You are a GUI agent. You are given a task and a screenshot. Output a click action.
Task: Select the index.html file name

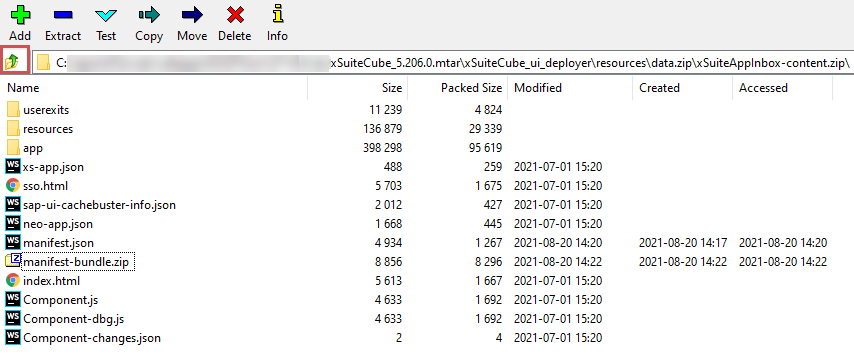coord(51,281)
